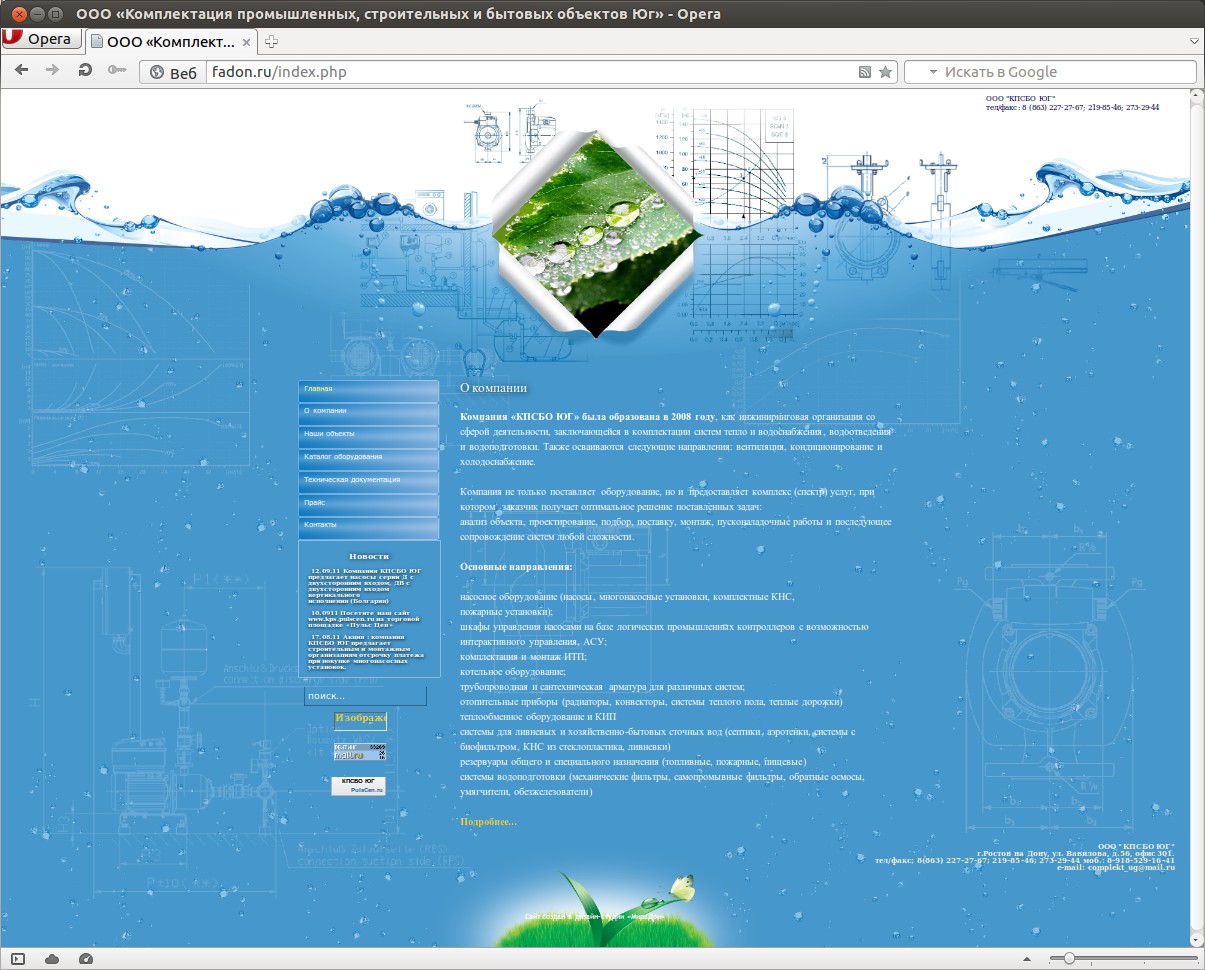The height and width of the screenshot is (970, 1205).
Task: Open the Главная menu item
Action: [368, 389]
